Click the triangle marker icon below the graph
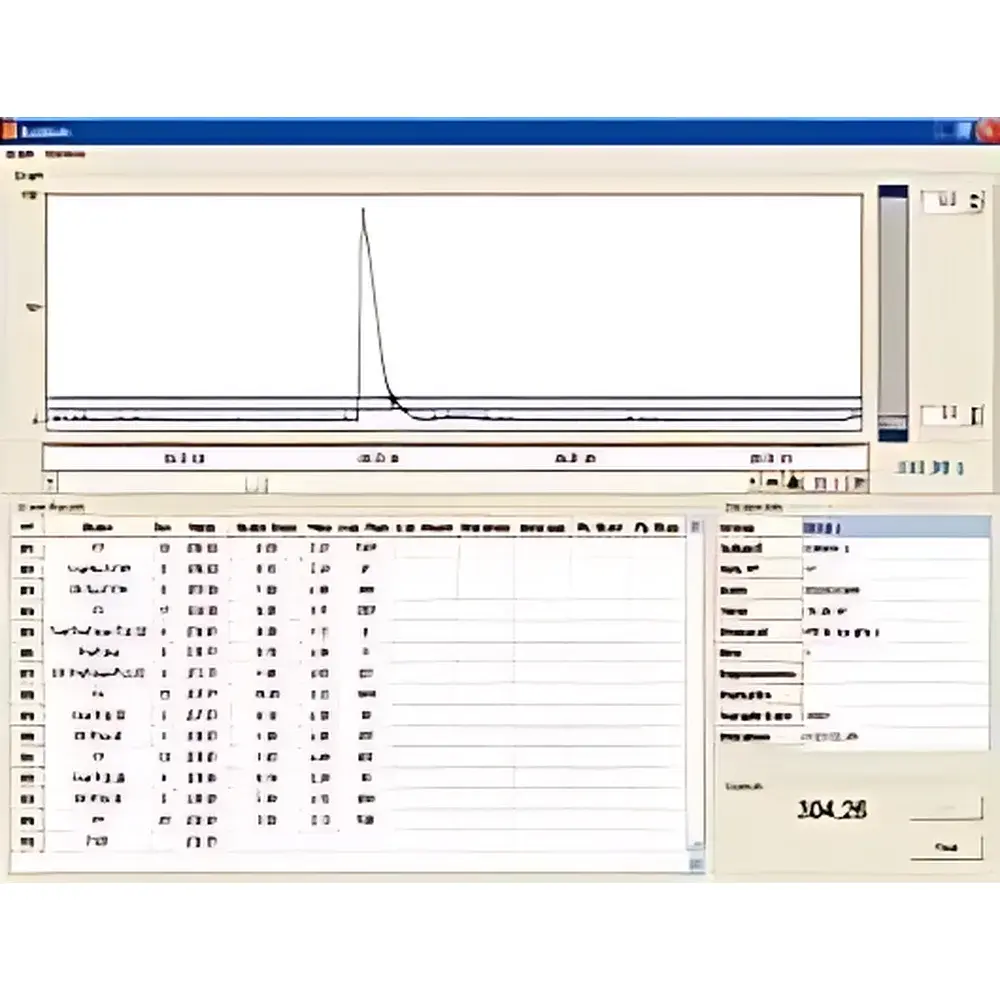The image size is (1000, 1000). coord(792,484)
